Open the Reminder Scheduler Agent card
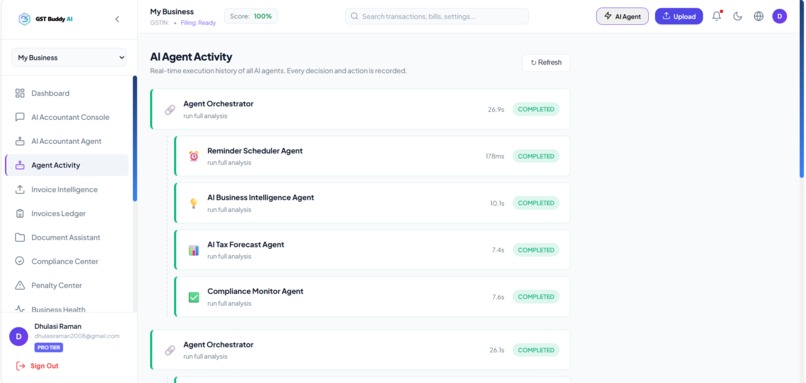 (373, 156)
